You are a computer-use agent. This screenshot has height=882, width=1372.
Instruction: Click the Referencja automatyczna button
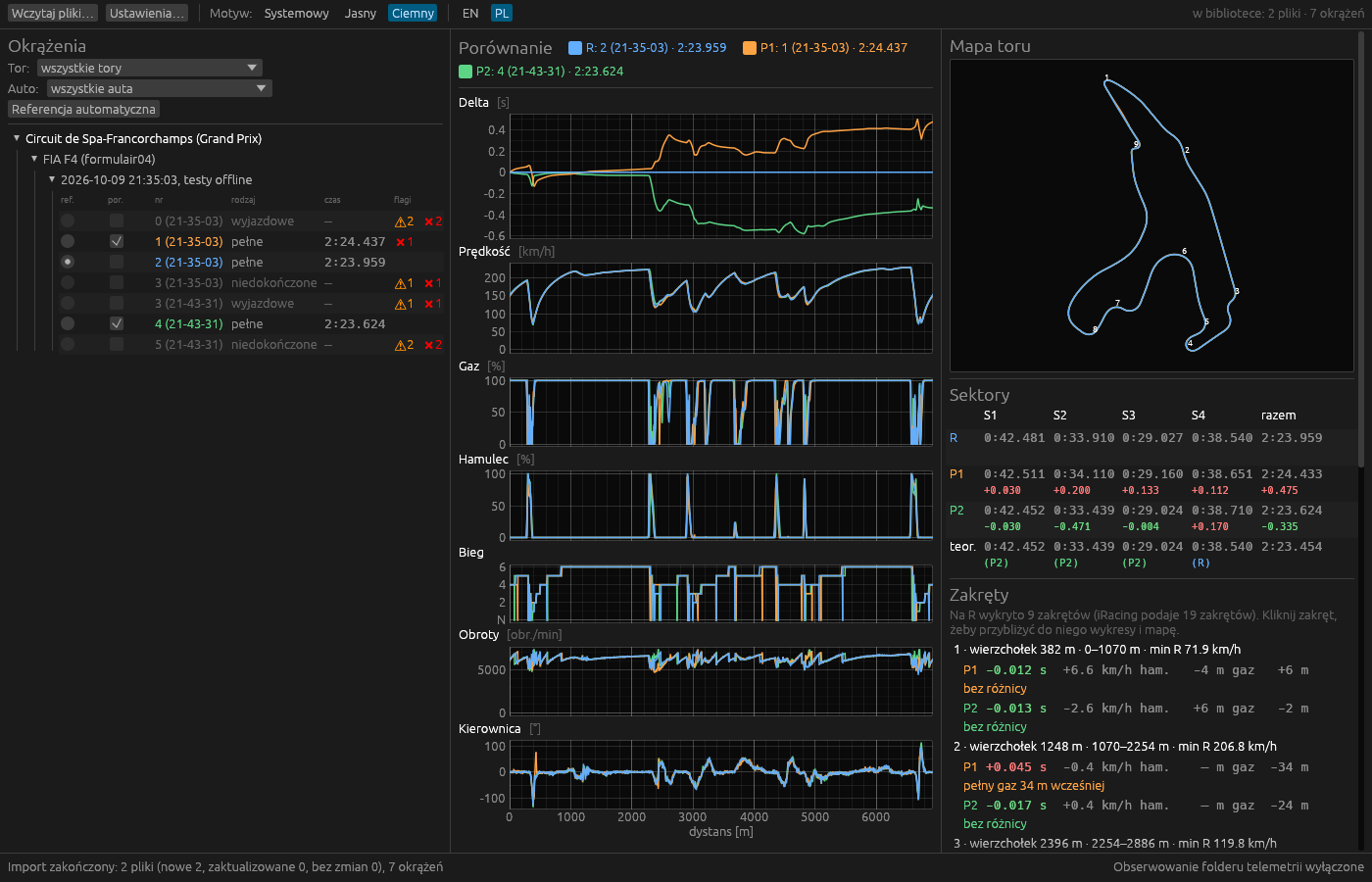point(83,109)
